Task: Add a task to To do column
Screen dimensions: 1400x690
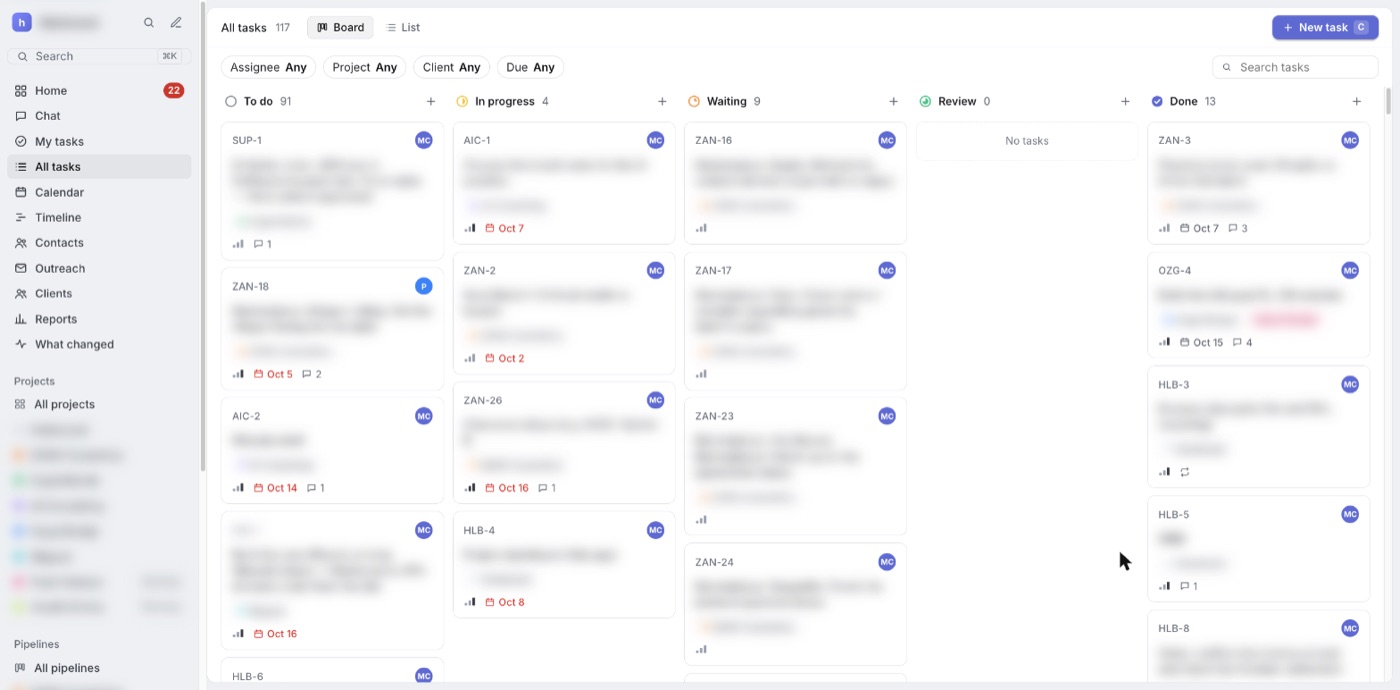Action: pyautogui.click(x=431, y=101)
